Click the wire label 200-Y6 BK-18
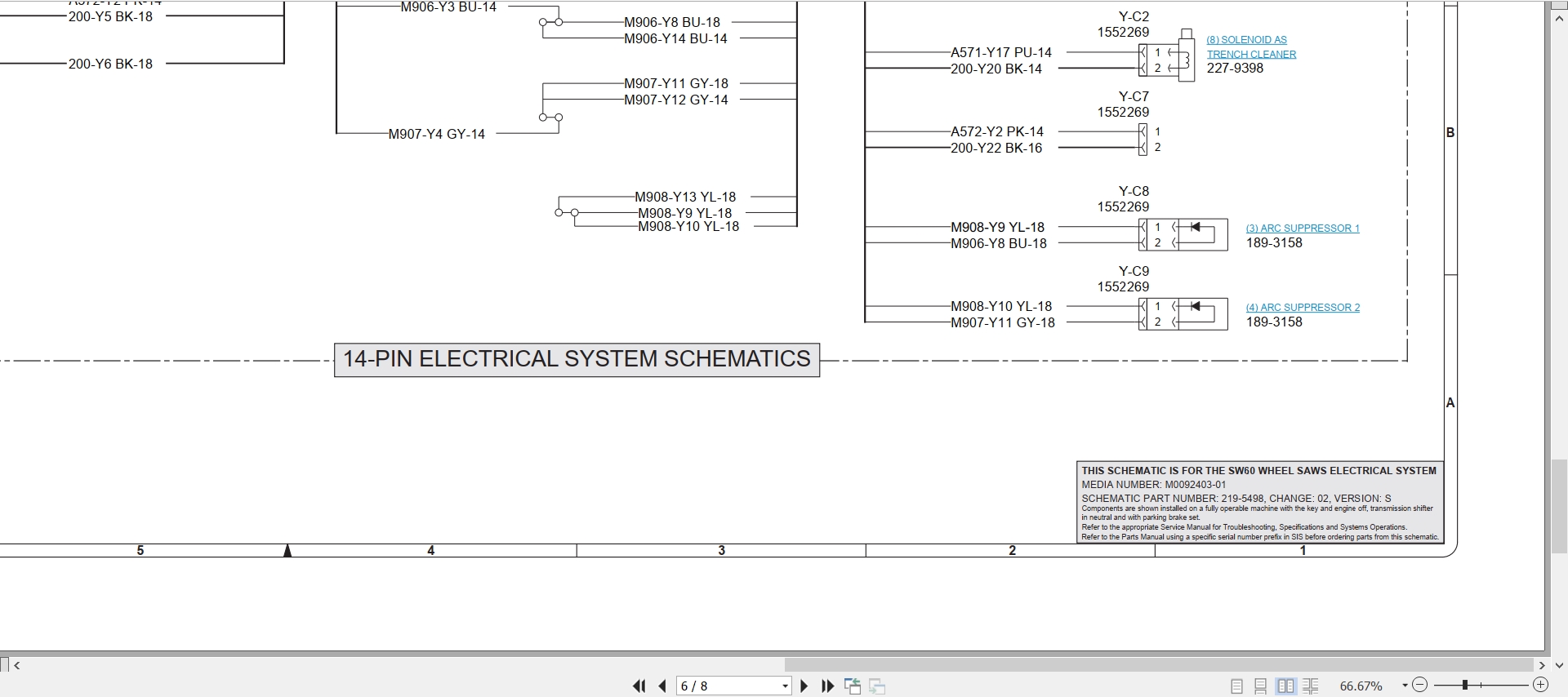Image resolution: width=1568 pixels, height=697 pixels. (x=110, y=64)
